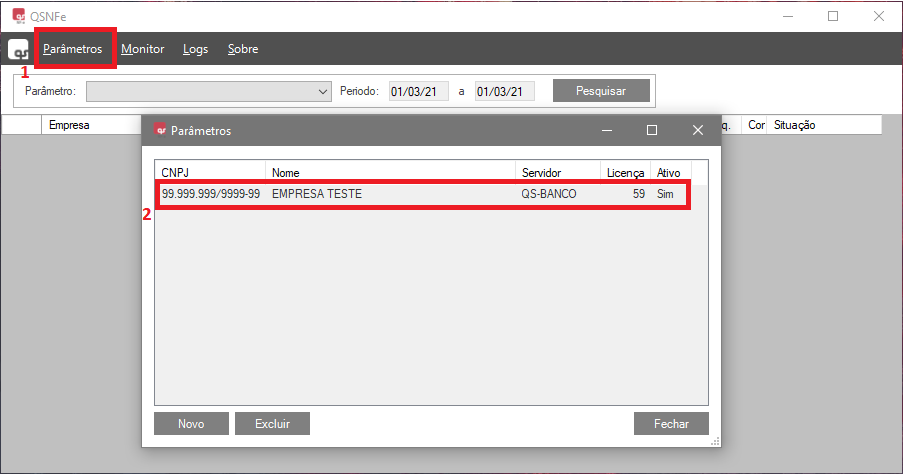Open the Logs menu
903x474 pixels.
pyautogui.click(x=196, y=49)
